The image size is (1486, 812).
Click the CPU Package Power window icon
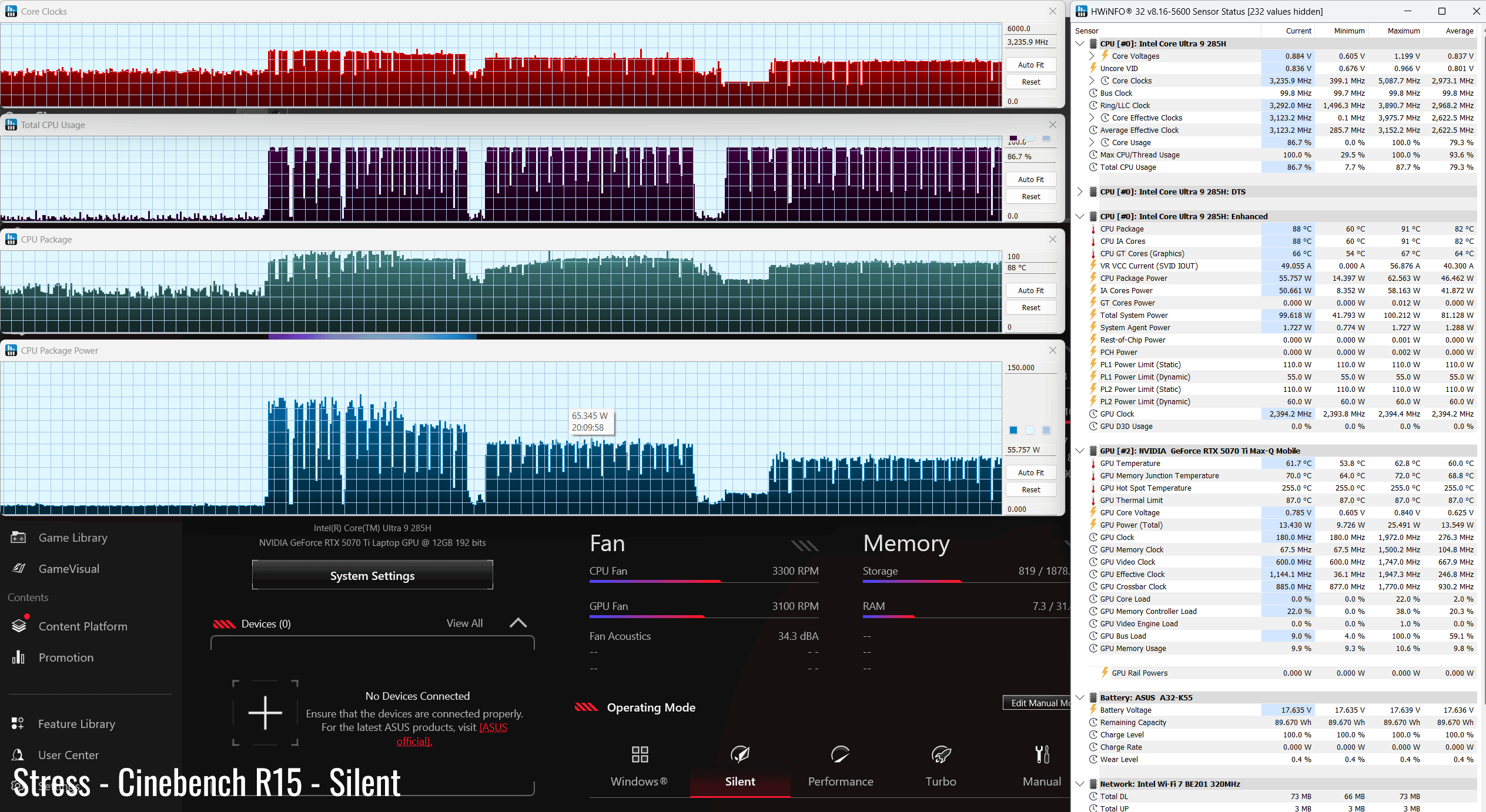click(11, 350)
